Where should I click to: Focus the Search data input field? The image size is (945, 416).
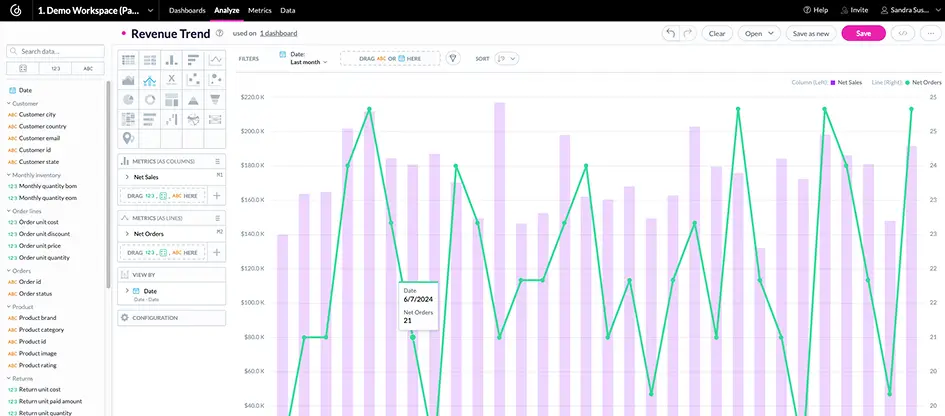pyautogui.click(x=55, y=51)
